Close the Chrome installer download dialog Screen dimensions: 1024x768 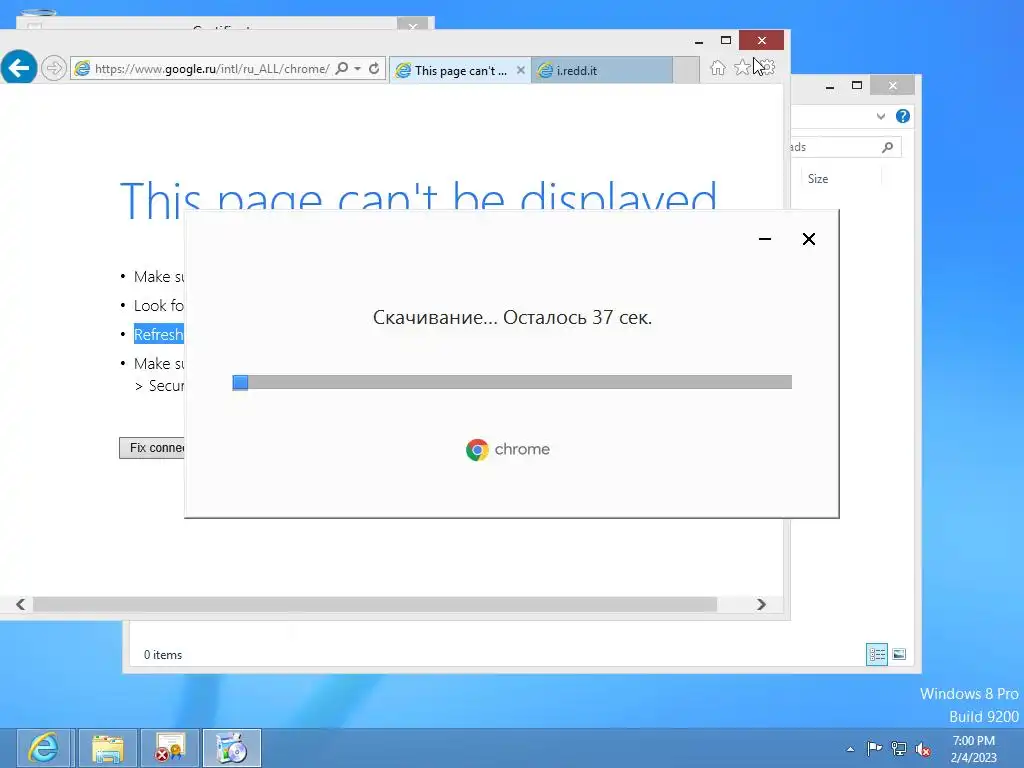pyautogui.click(x=808, y=239)
